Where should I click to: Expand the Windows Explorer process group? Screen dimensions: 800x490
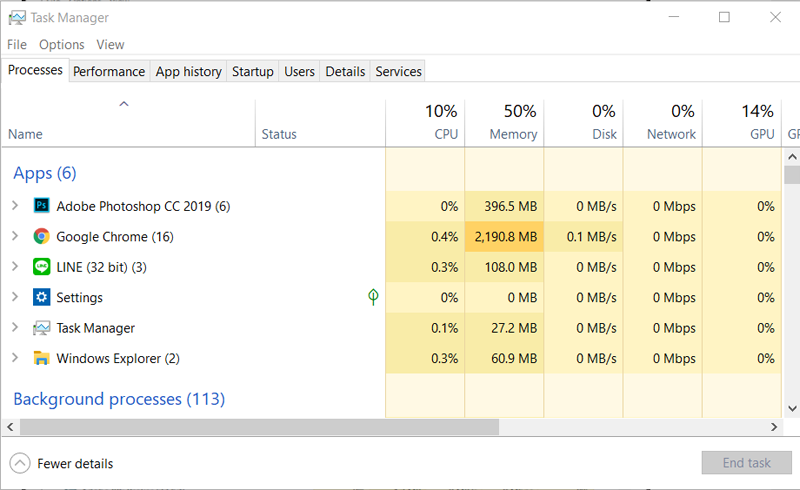15,358
